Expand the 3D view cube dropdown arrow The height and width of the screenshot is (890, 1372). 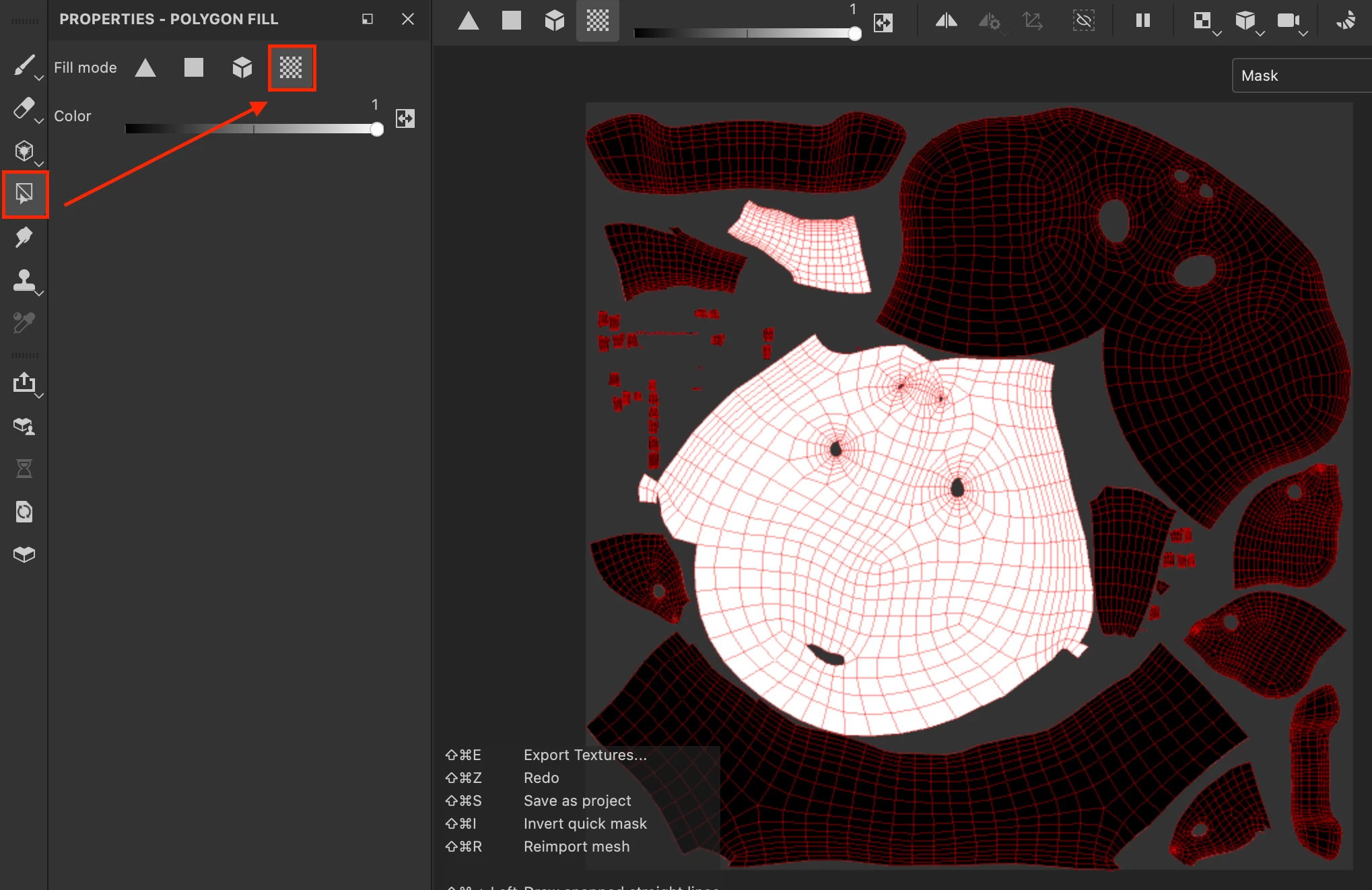[1260, 33]
